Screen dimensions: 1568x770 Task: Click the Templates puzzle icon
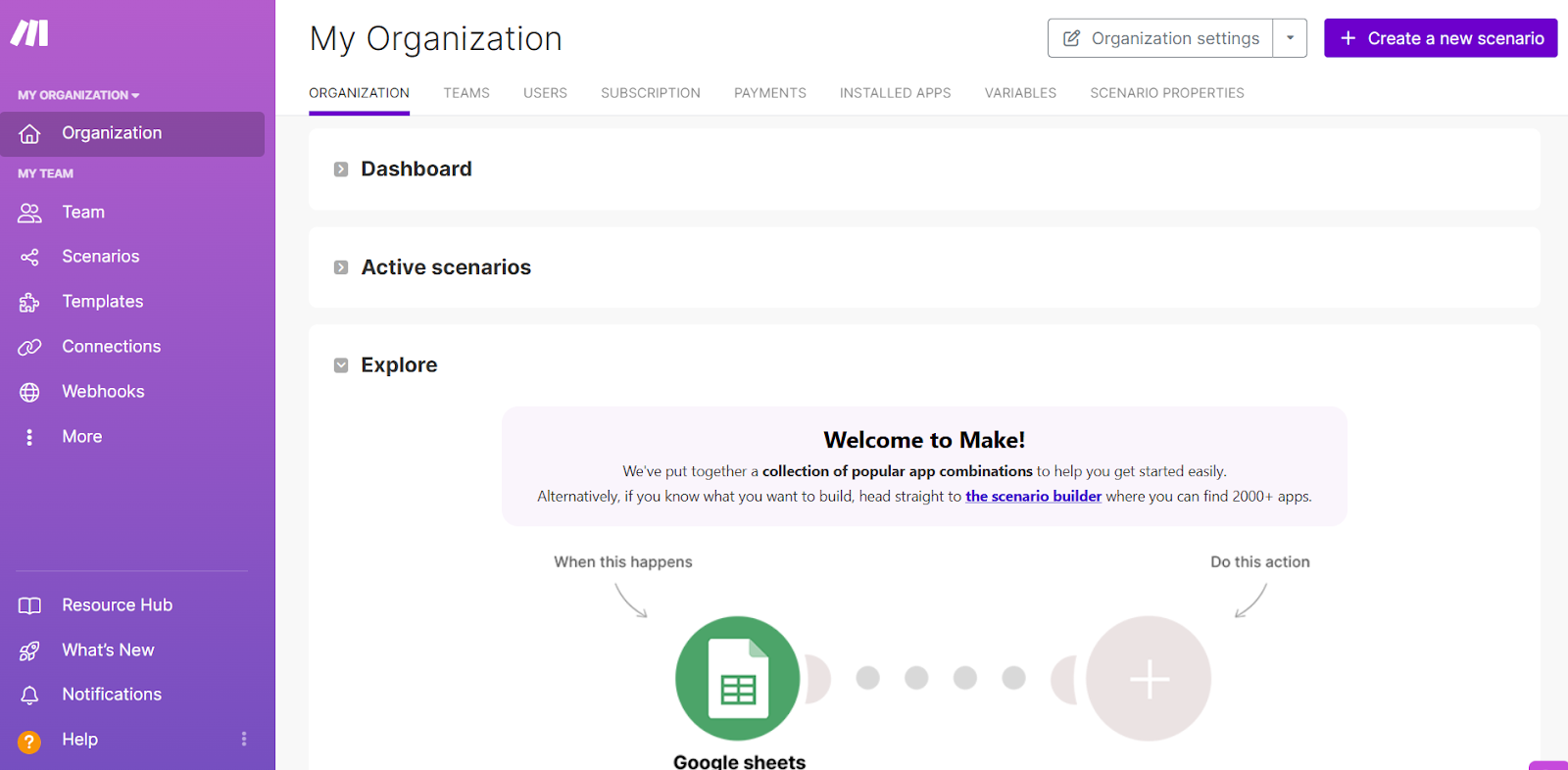29,302
